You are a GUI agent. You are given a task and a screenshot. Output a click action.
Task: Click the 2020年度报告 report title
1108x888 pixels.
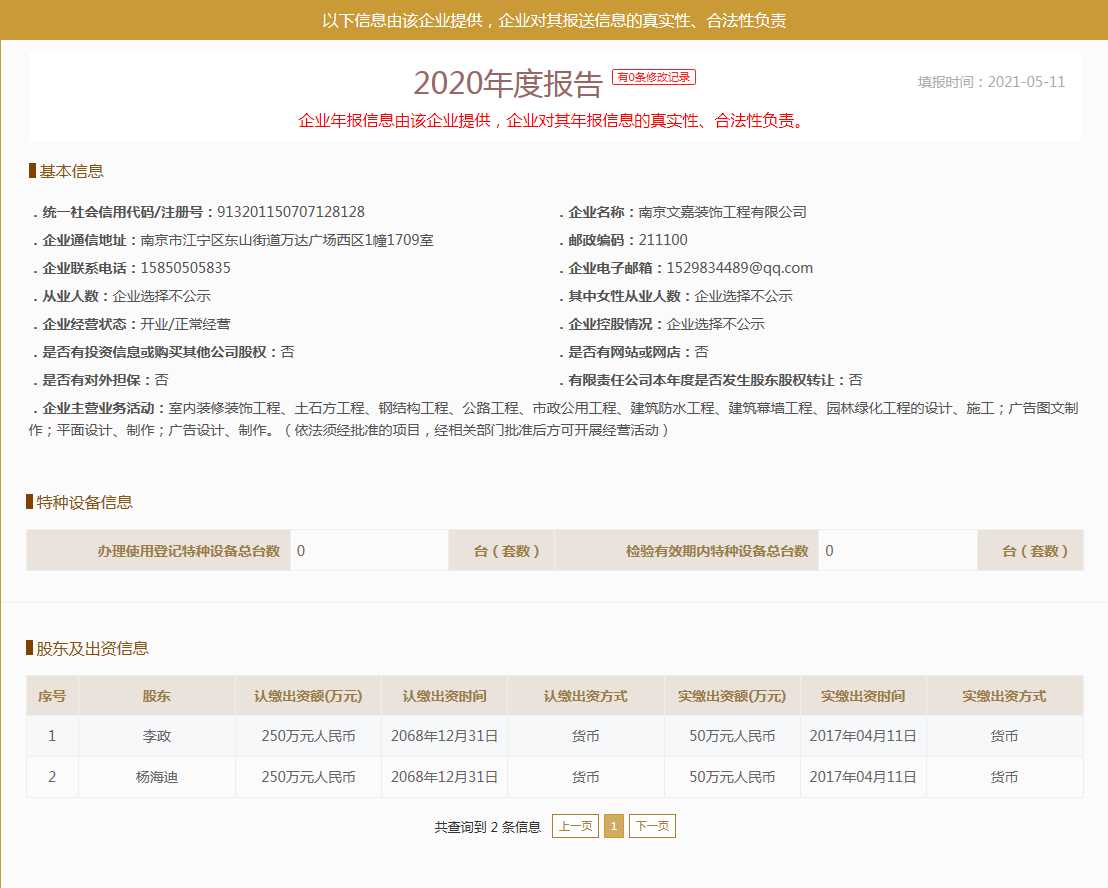508,84
